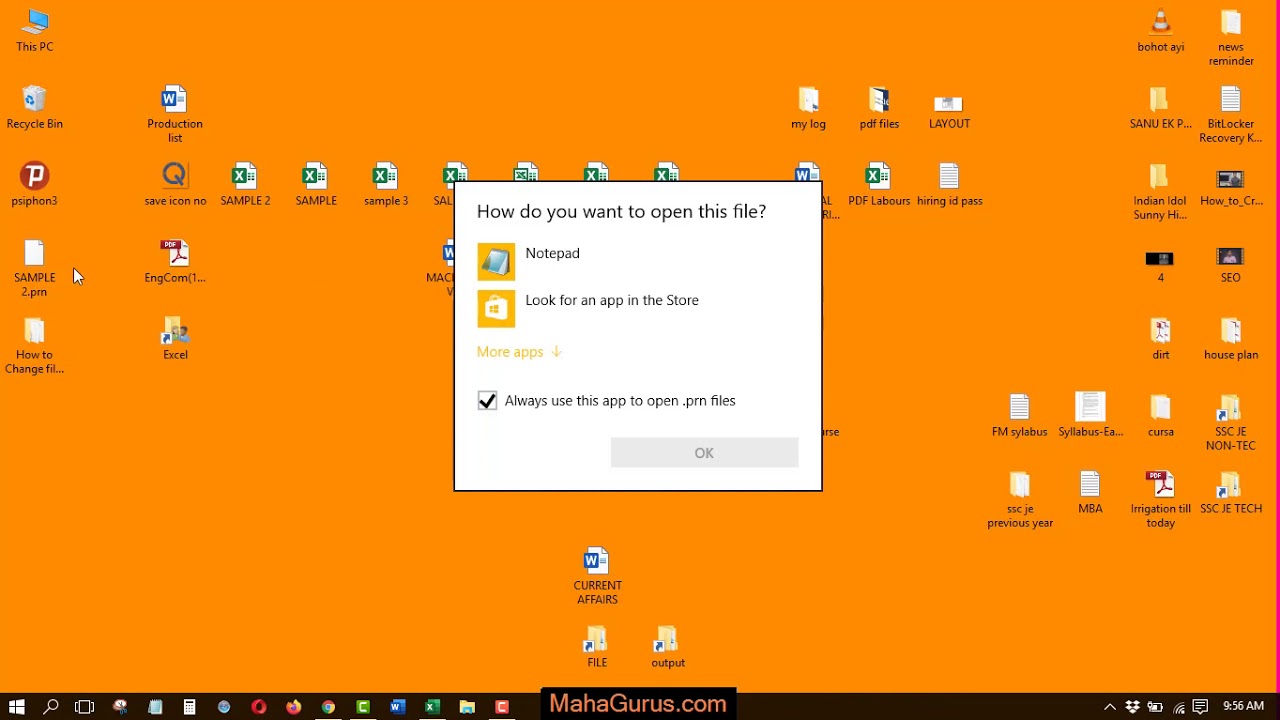Select the CURRENT AFFAIRS Word document
Image resolution: width=1280 pixels, height=720 pixels.
[597, 577]
